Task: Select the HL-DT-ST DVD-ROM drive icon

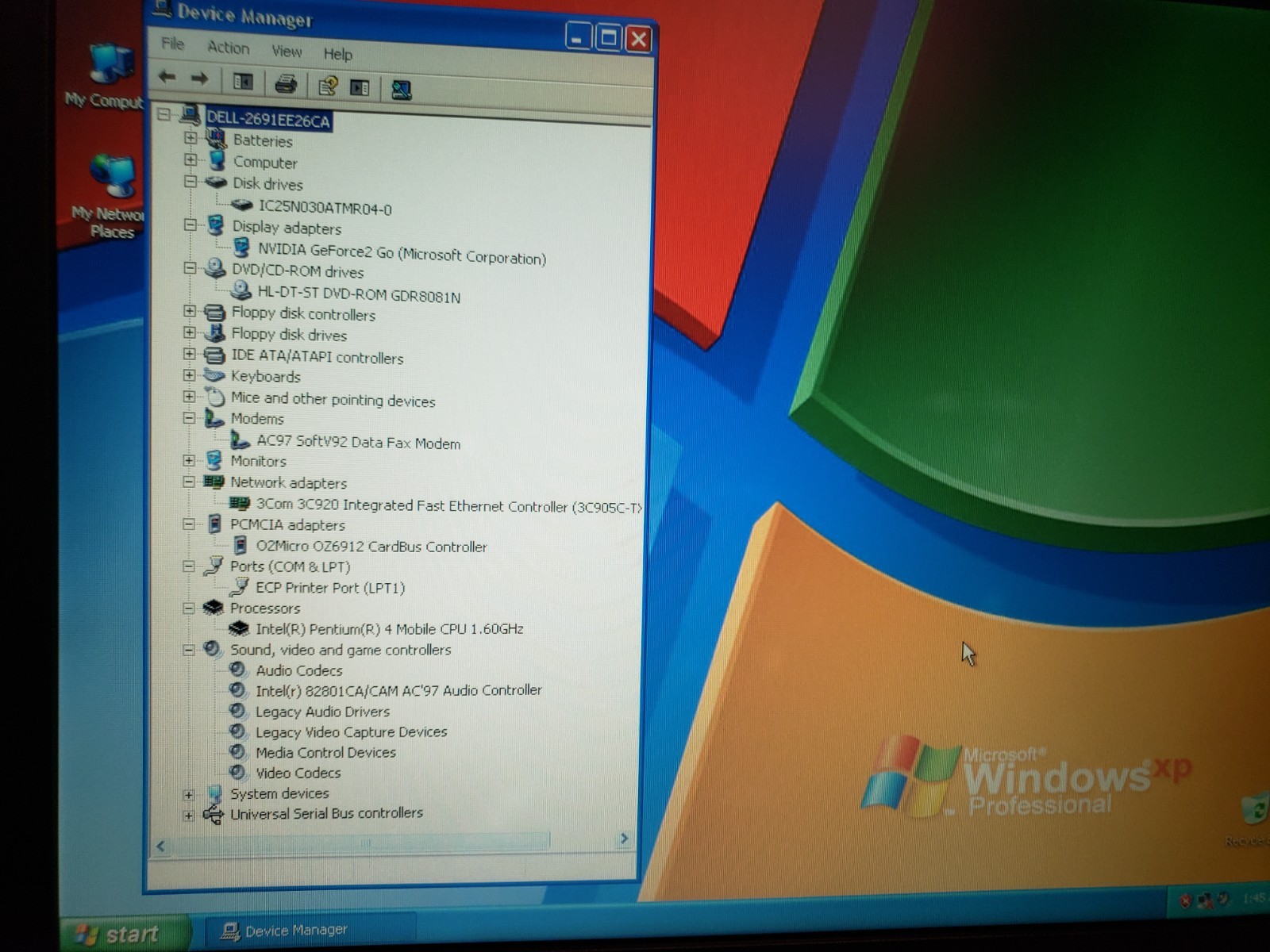Action: [x=241, y=291]
